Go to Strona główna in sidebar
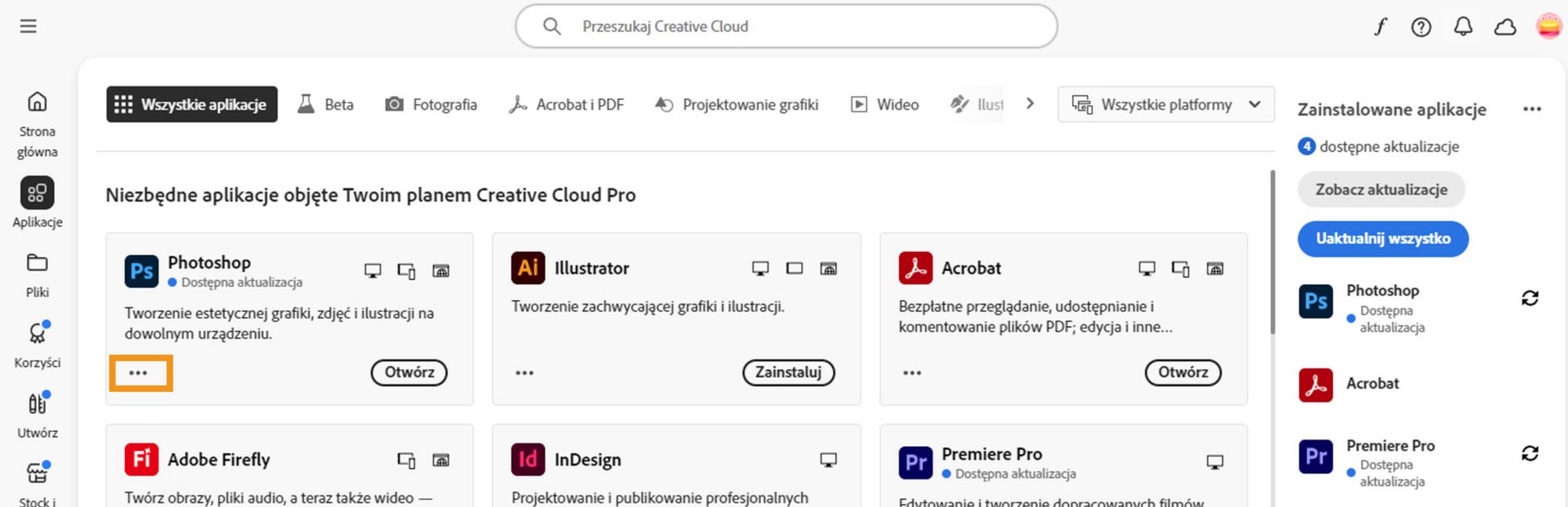The height and width of the screenshot is (507, 1568). pos(38,125)
